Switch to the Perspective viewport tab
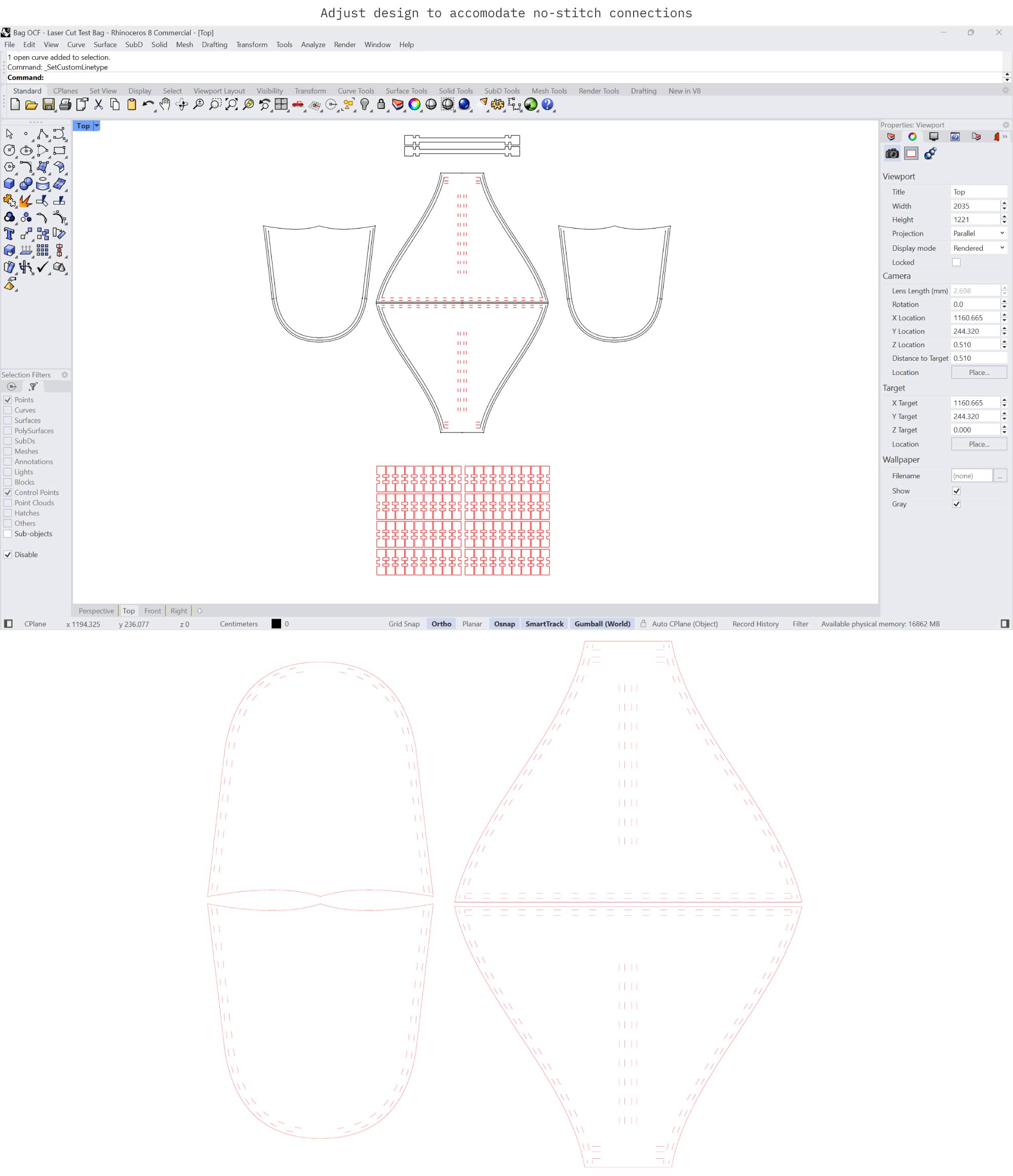The image size is (1013, 1176). click(x=96, y=611)
